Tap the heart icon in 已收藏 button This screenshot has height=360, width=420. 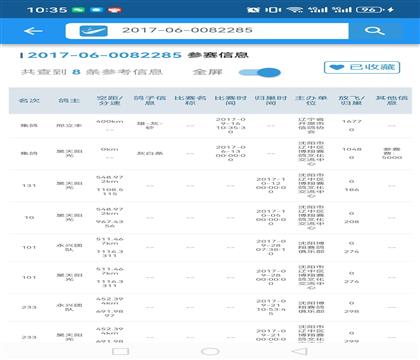[337, 67]
